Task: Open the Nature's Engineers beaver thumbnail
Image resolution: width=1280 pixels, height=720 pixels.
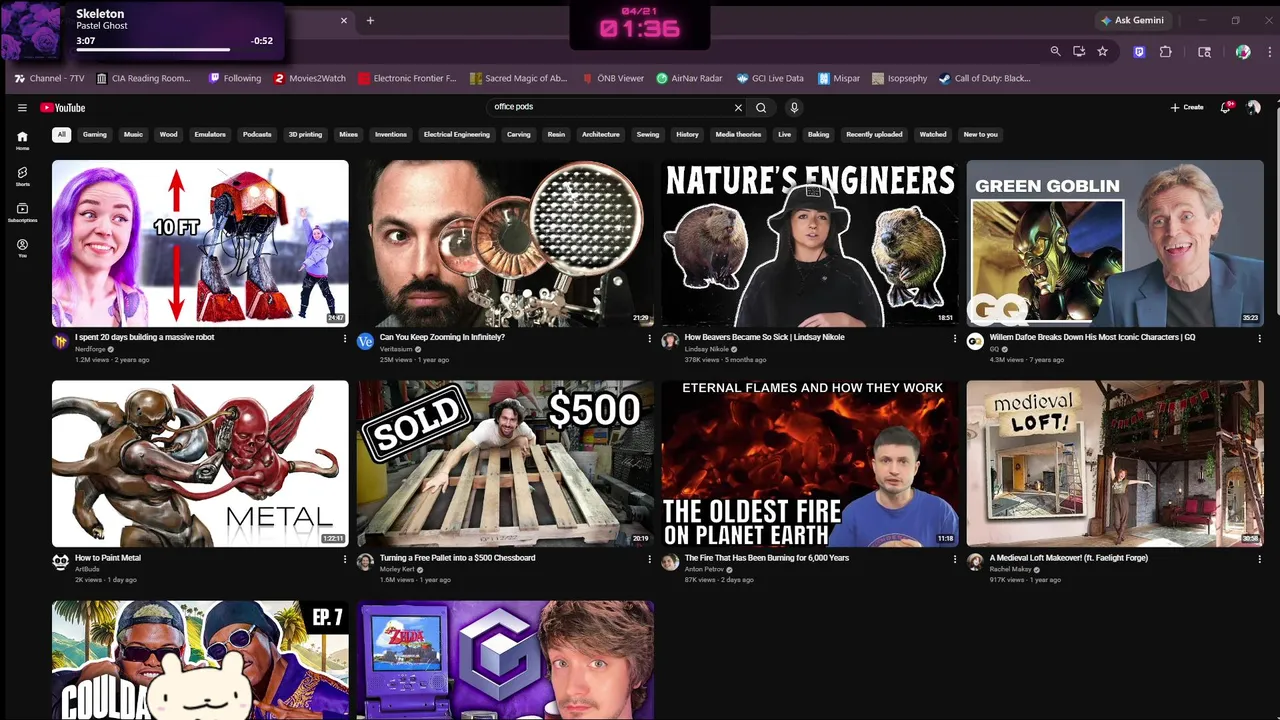Action: 810,243
